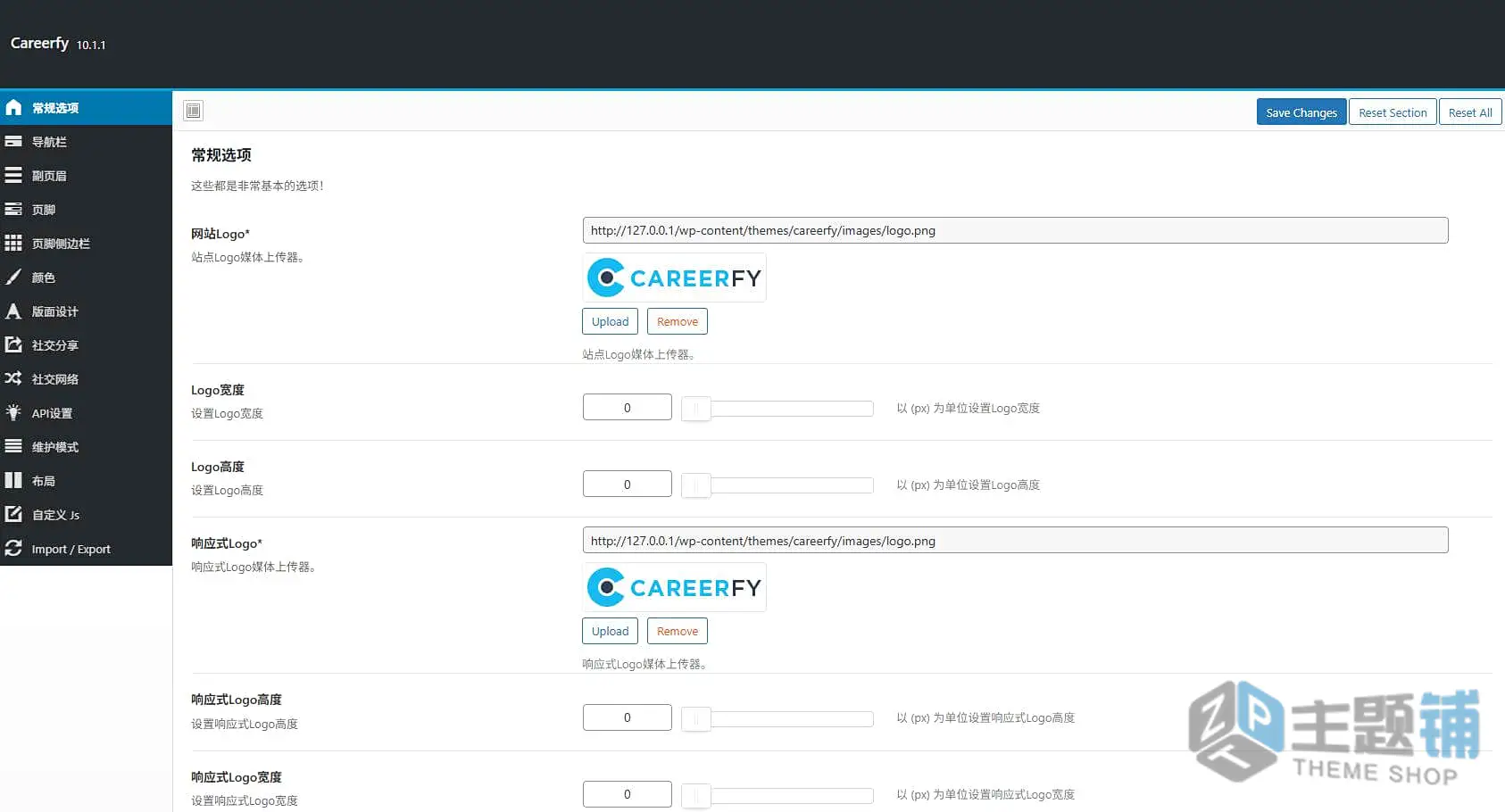Viewport: 1505px width, 812px height.
Task: Click the Logo高度 slider handle
Action: coord(696,485)
